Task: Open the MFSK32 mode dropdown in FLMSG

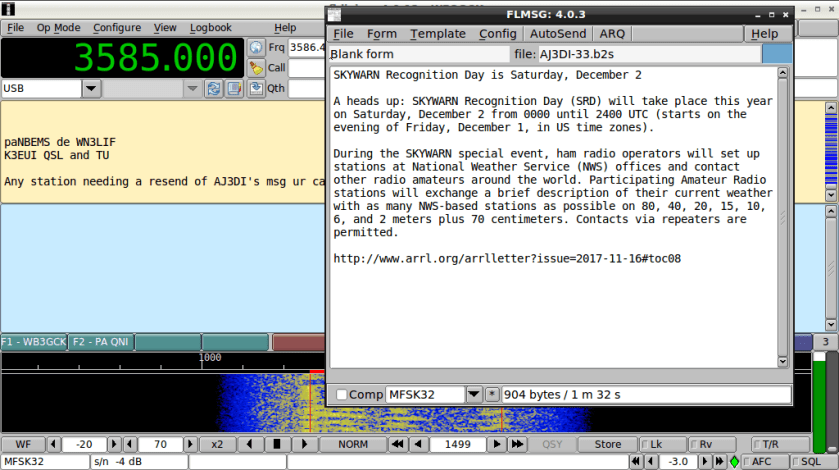Action: coord(474,395)
